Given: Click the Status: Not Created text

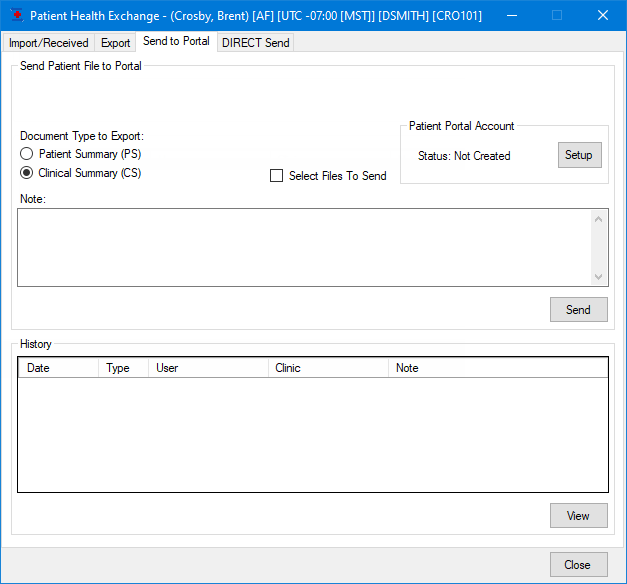Looking at the screenshot, I should (464, 156).
